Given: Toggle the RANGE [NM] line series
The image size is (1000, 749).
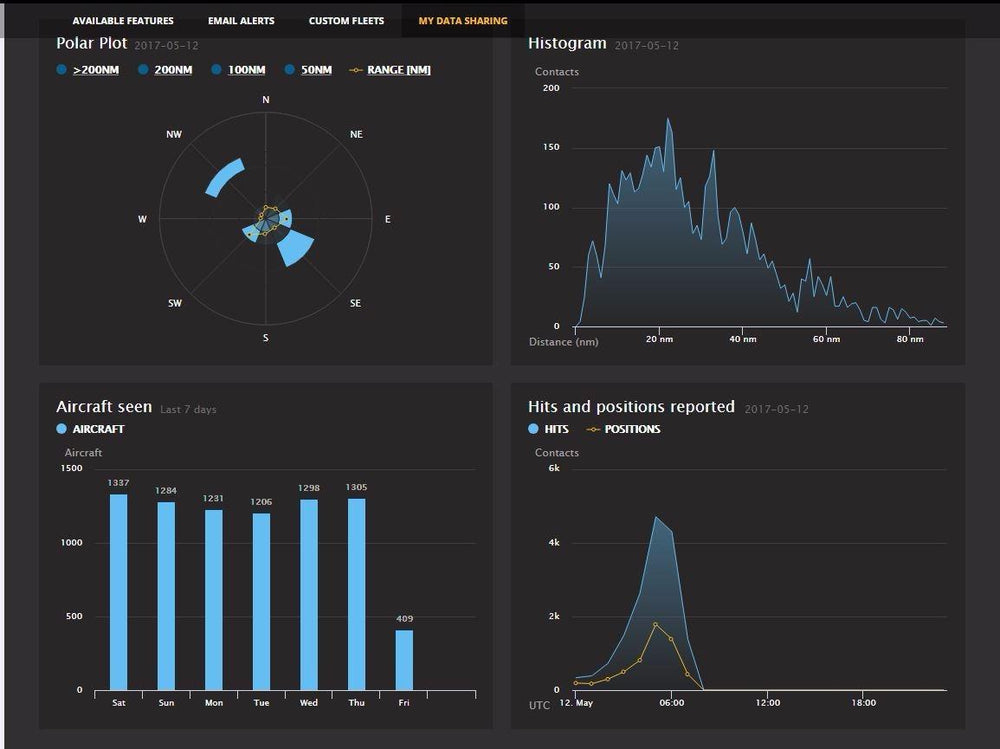Looking at the screenshot, I should click(x=390, y=70).
